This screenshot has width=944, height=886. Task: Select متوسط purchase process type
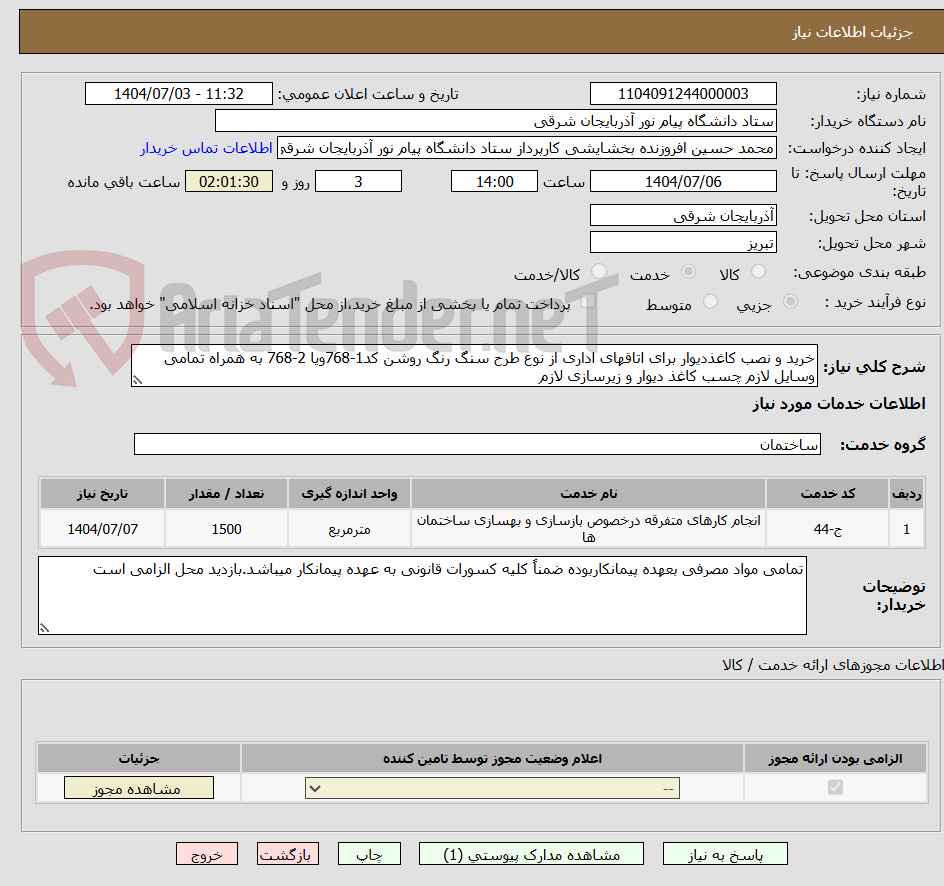pyautogui.click(x=710, y=303)
